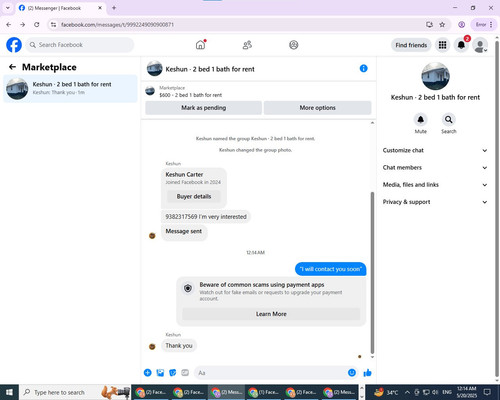Open the account profile avatar menu
The image size is (500, 400).
click(480, 46)
